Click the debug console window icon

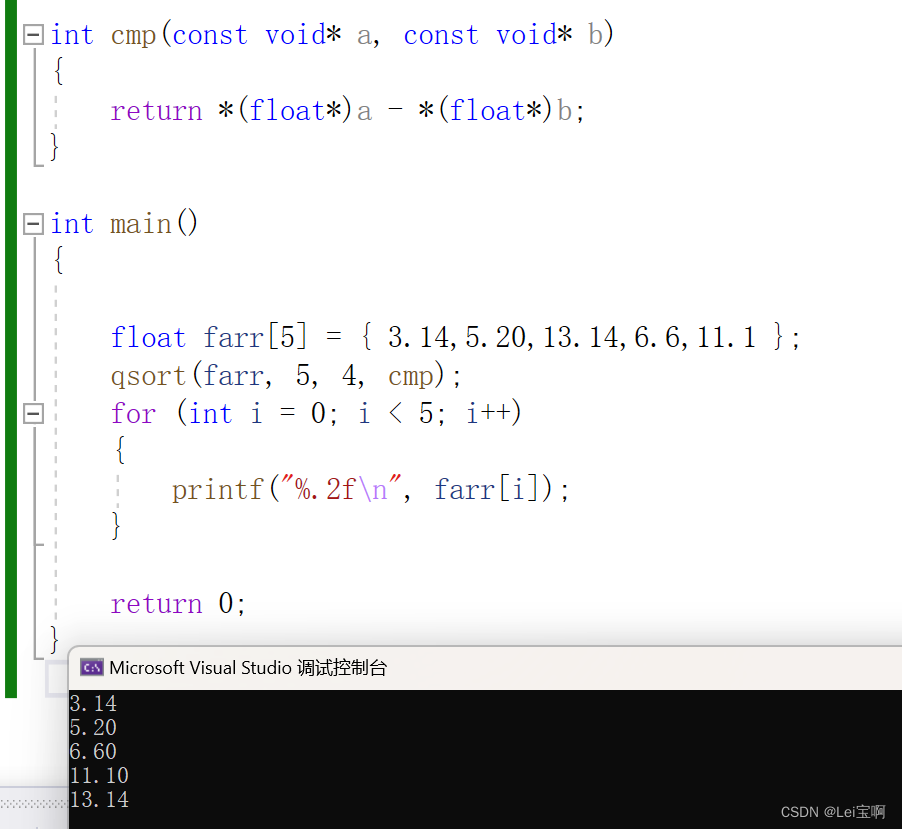pos(92,668)
